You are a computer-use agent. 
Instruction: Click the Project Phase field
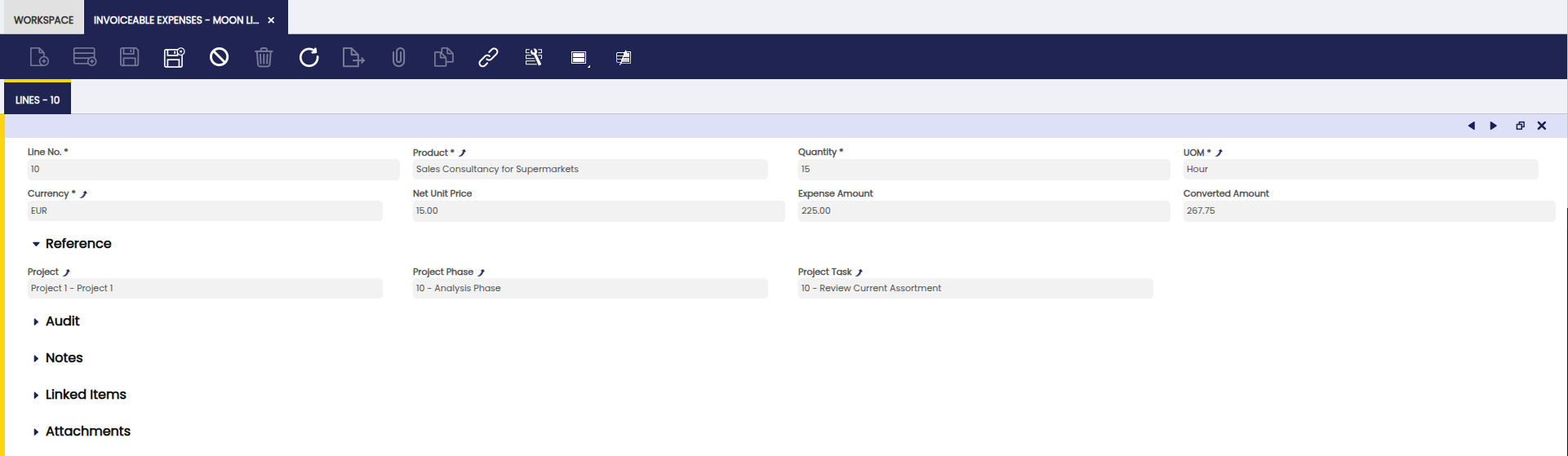click(590, 289)
